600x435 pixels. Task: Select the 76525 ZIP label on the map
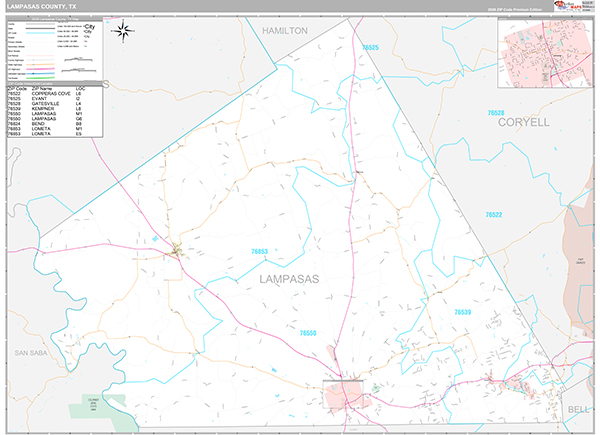371,47
